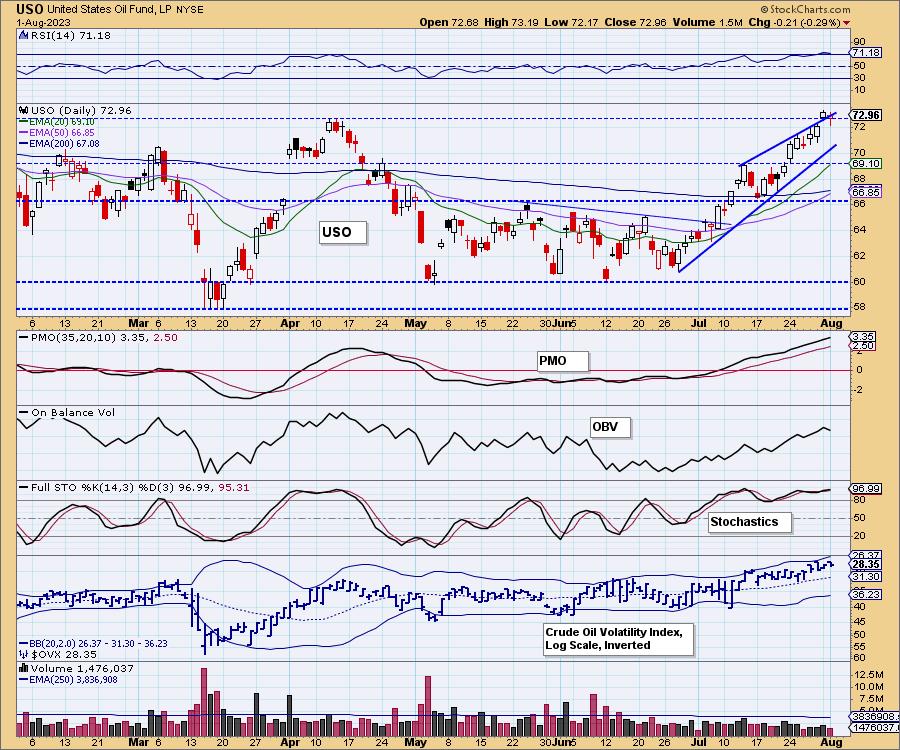This screenshot has width=900, height=750.
Task: Click the EMA(200) 67.08 legend entry
Action: tap(59, 144)
